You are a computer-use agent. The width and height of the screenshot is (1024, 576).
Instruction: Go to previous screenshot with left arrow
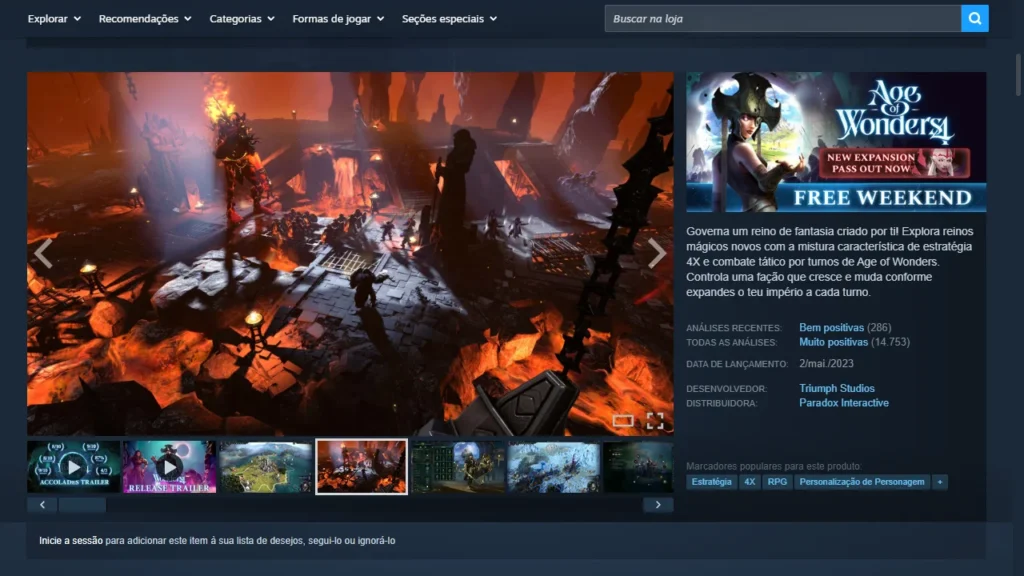point(43,254)
